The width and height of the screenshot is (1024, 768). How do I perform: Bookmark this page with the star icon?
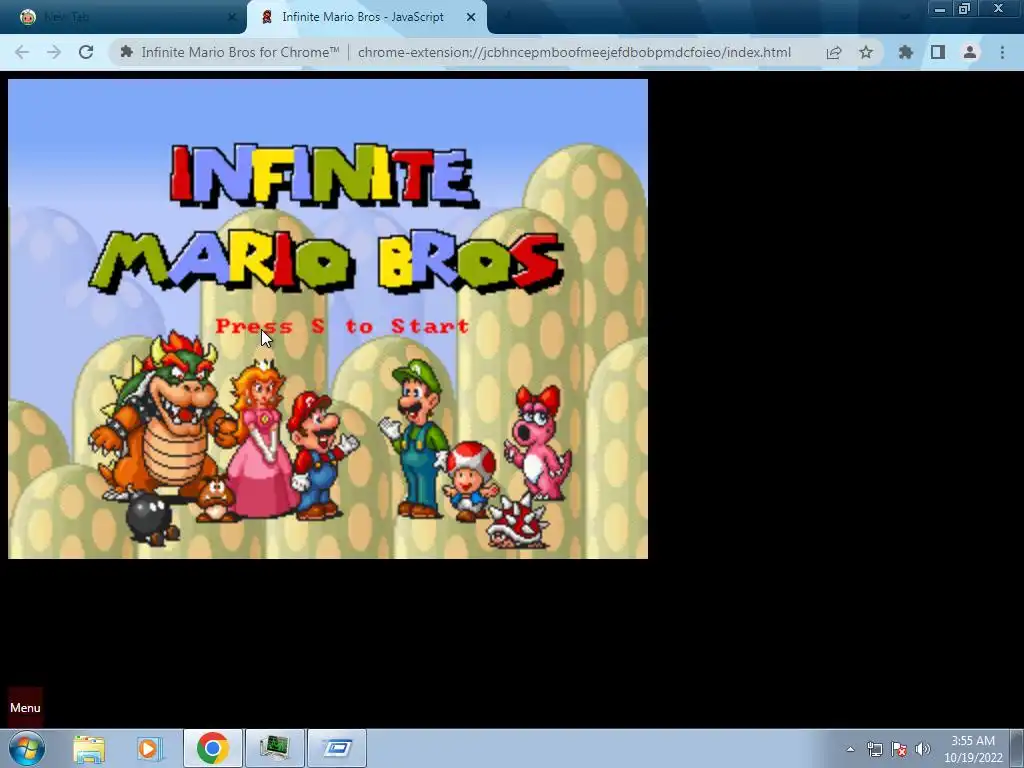click(866, 52)
